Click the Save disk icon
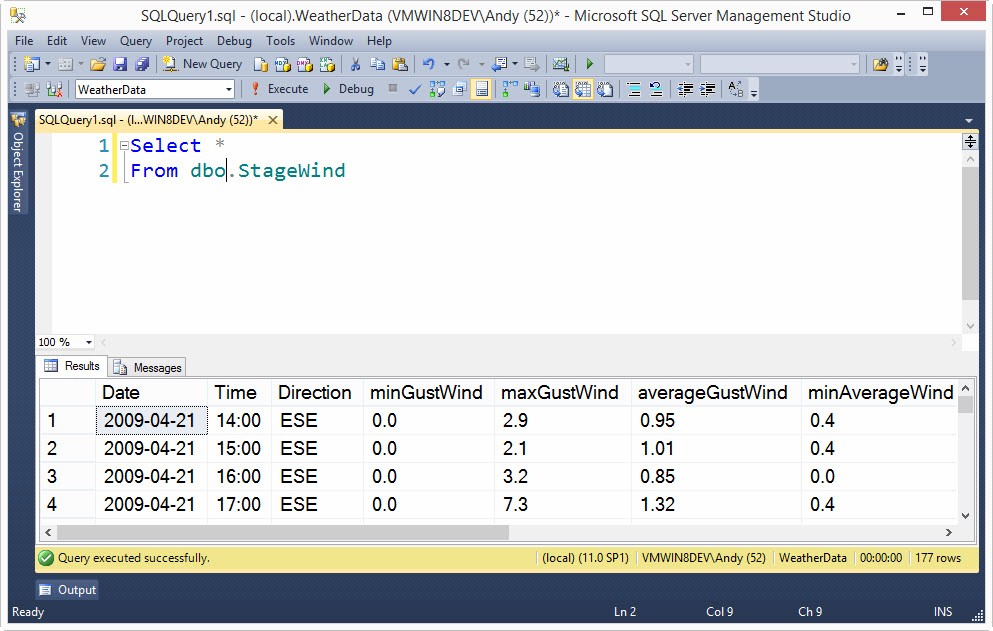This screenshot has width=993, height=631. pyautogui.click(x=120, y=64)
